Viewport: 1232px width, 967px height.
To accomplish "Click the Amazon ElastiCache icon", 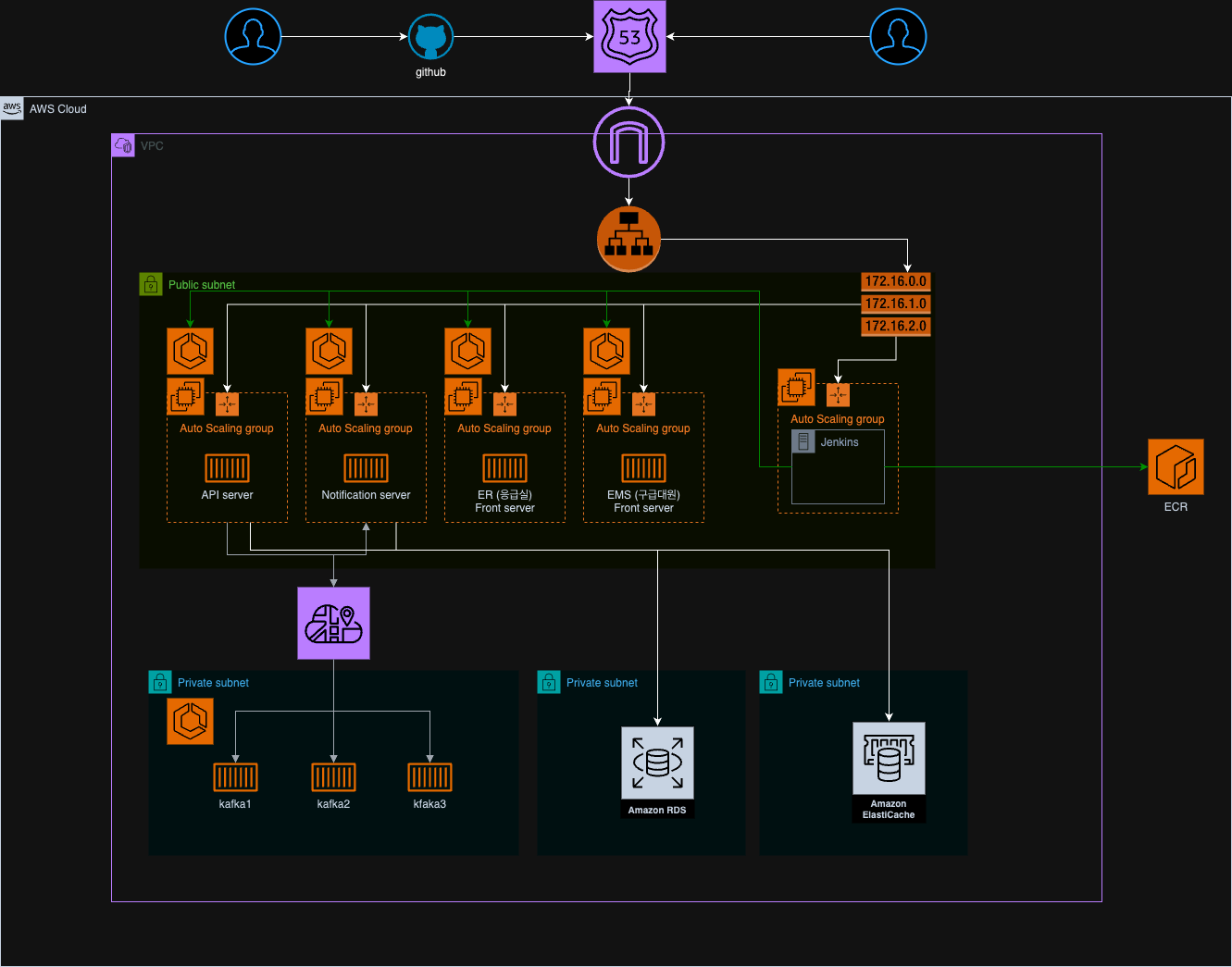I will click(x=889, y=758).
